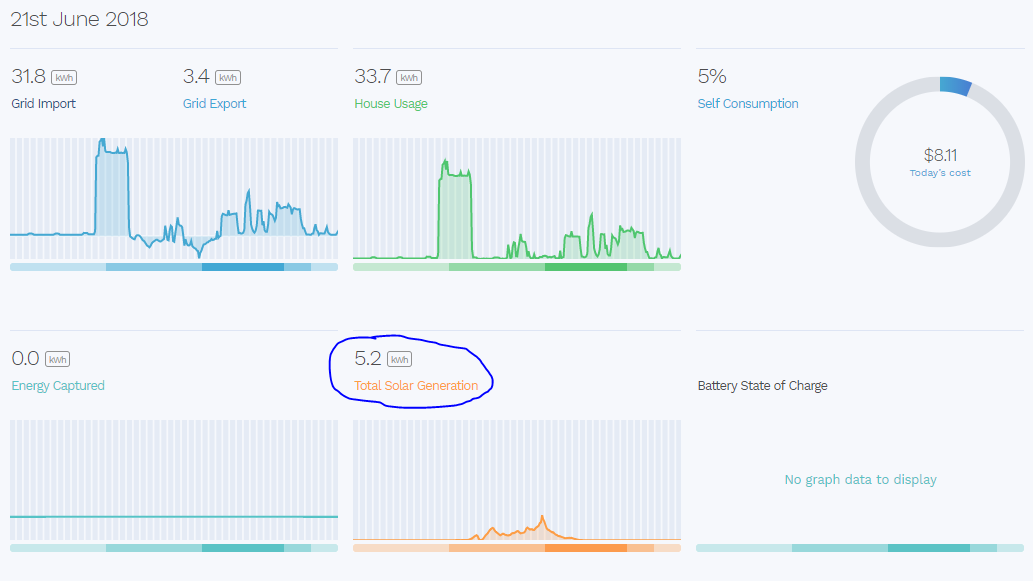Viewport: 1033px width, 581px height.
Task: Open the Total Solar Generation link
Action: point(416,386)
